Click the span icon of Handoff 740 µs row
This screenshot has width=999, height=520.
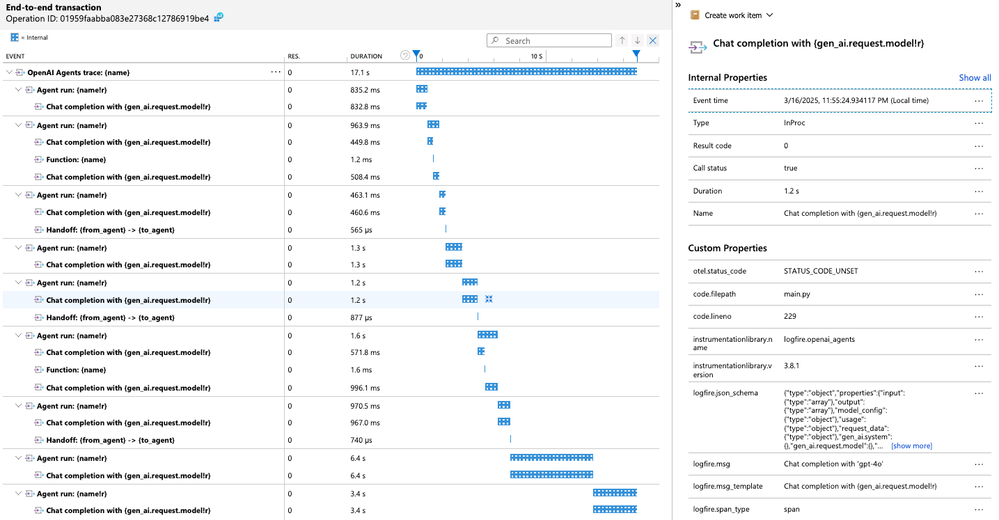click(38, 440)
